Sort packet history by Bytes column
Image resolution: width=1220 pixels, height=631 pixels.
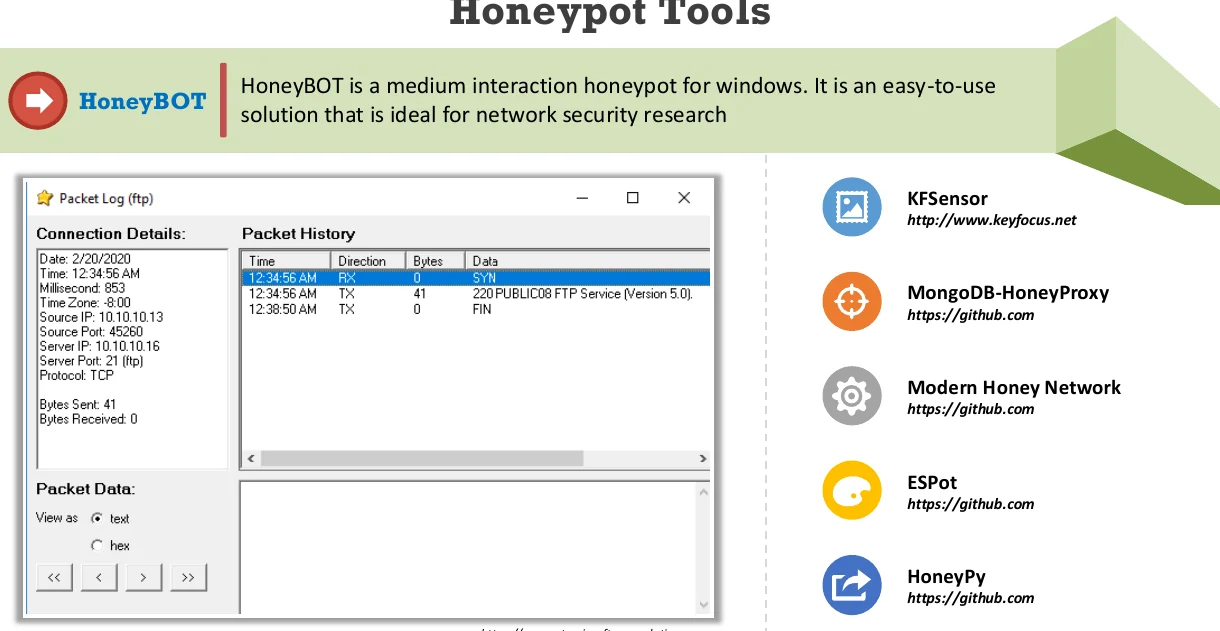coord(436,261)
